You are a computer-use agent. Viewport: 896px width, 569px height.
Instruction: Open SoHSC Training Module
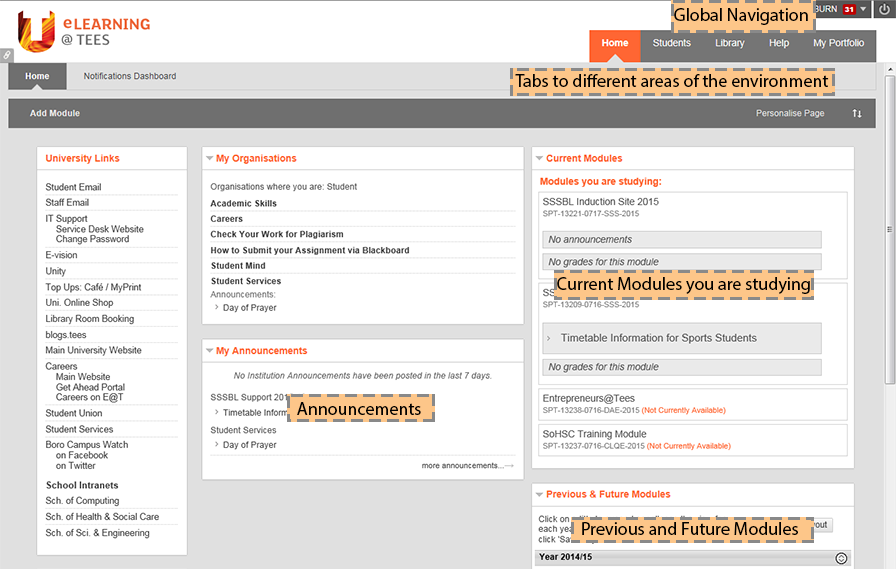(x=594, y=434)
